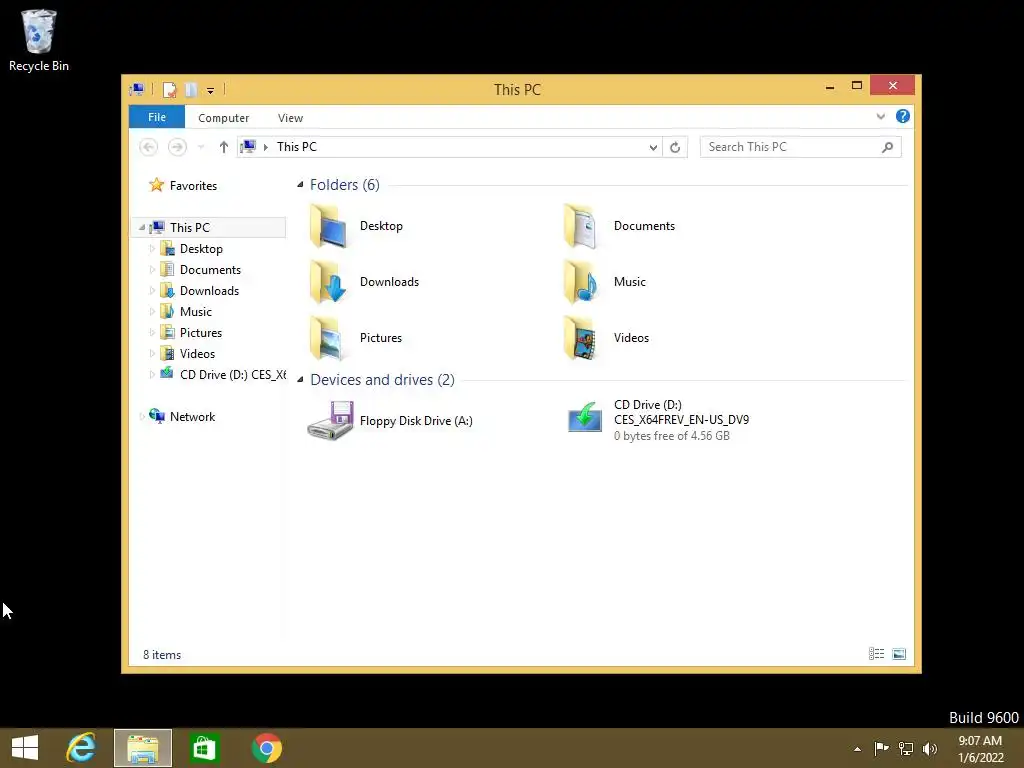Select the Pictures folder icon
Viewport: 1024px width, 768px height.
coord(328,338)
